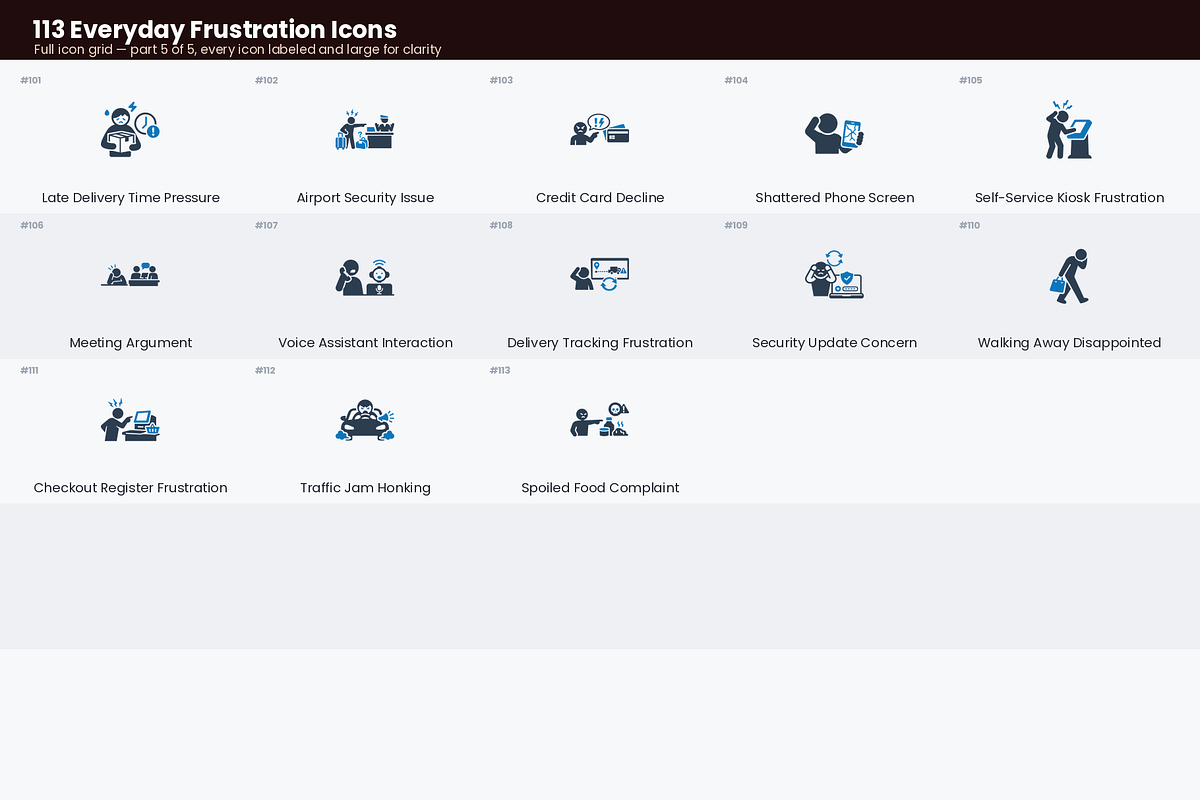Image resolution: width=1200 pixels, height=800 pixels.
Task: Click the Checkout Register Frustration icon
Action: (x=130, y=420)
